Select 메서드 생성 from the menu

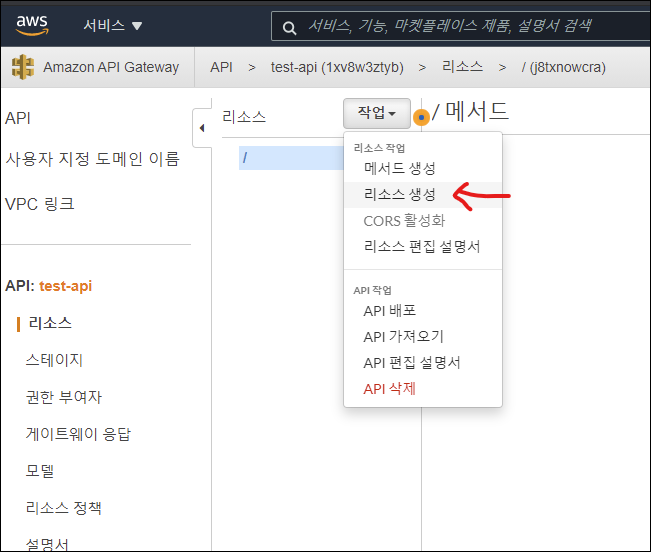tap(399, 169)
